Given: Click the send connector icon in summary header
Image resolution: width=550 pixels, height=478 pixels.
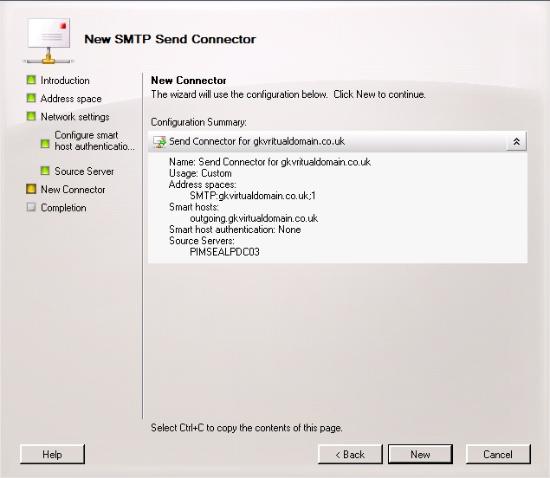Looking at the screenshot, I should (x=159, y=142).
